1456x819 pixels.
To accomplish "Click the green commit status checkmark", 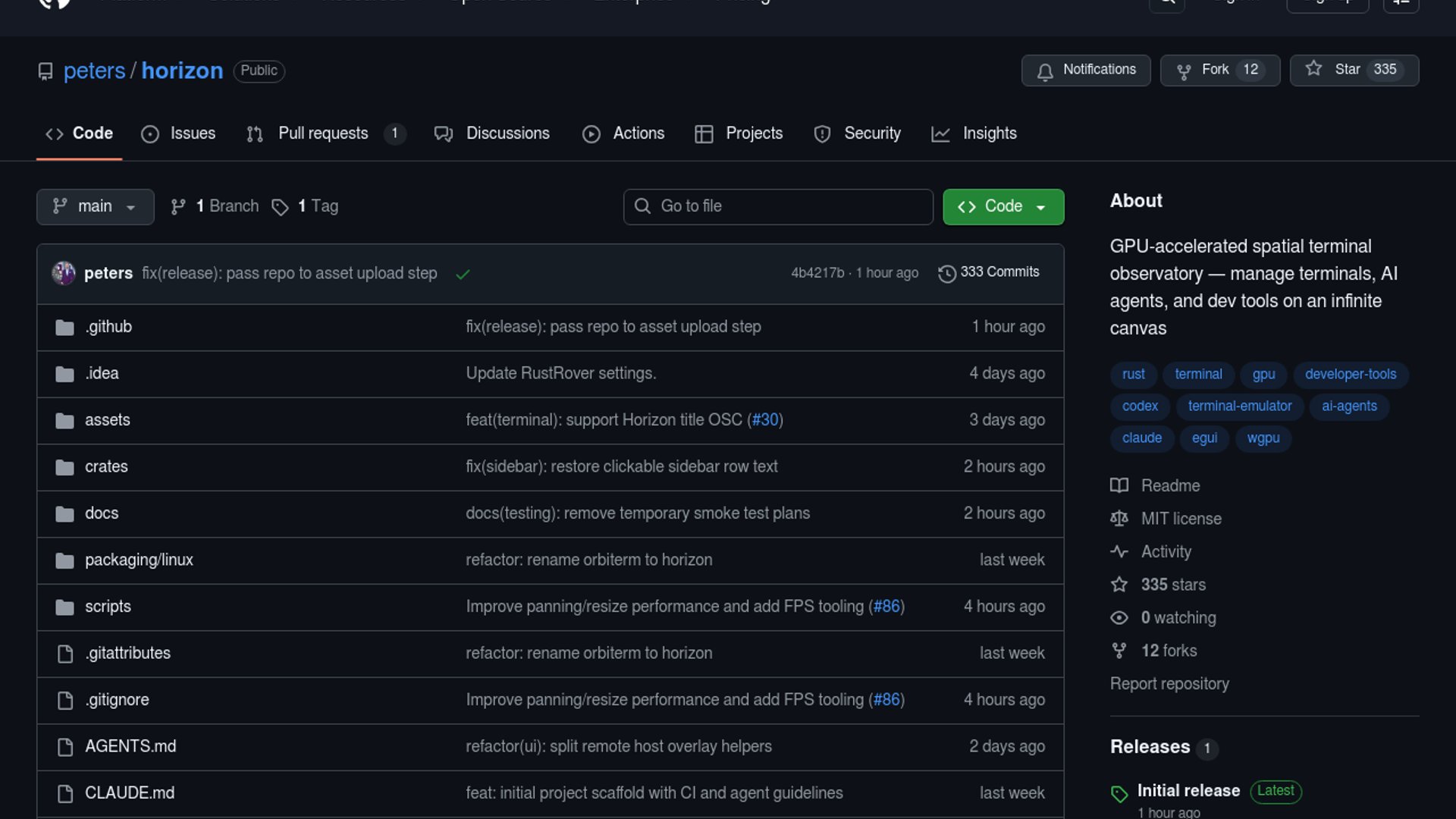I will tap(463, 274).
